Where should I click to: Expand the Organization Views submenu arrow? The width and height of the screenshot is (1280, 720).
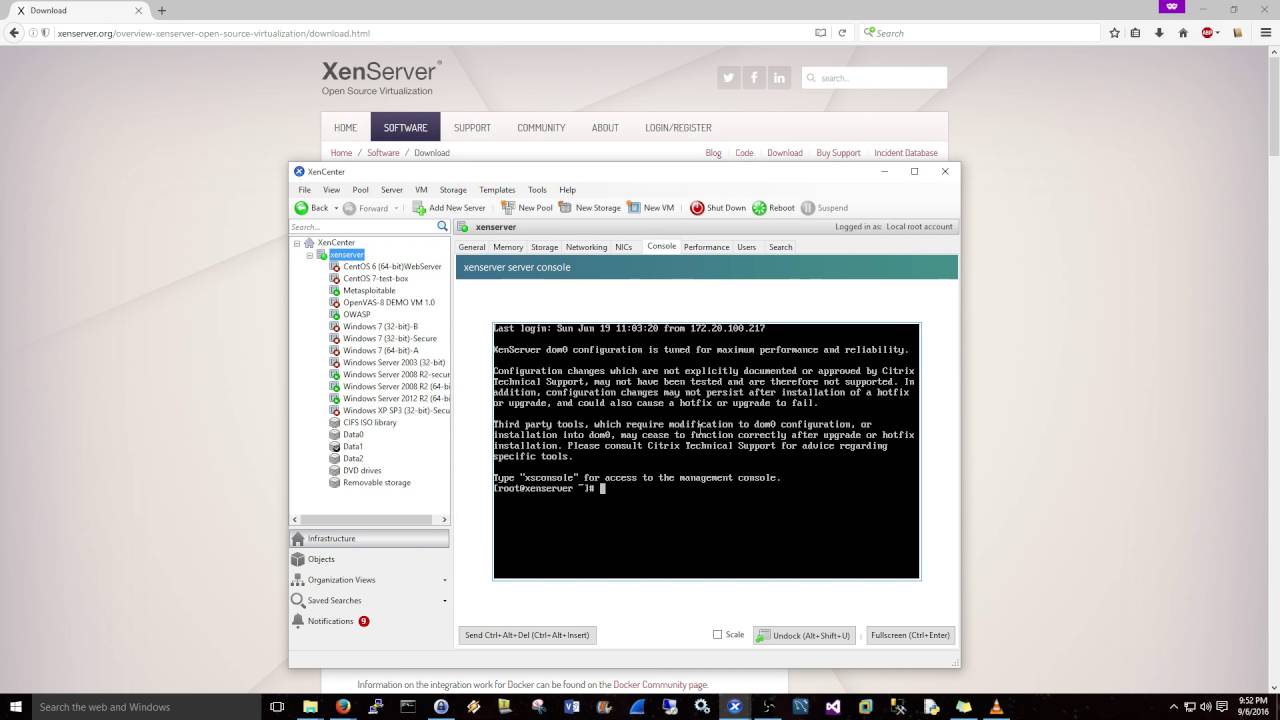pos(445,580)
